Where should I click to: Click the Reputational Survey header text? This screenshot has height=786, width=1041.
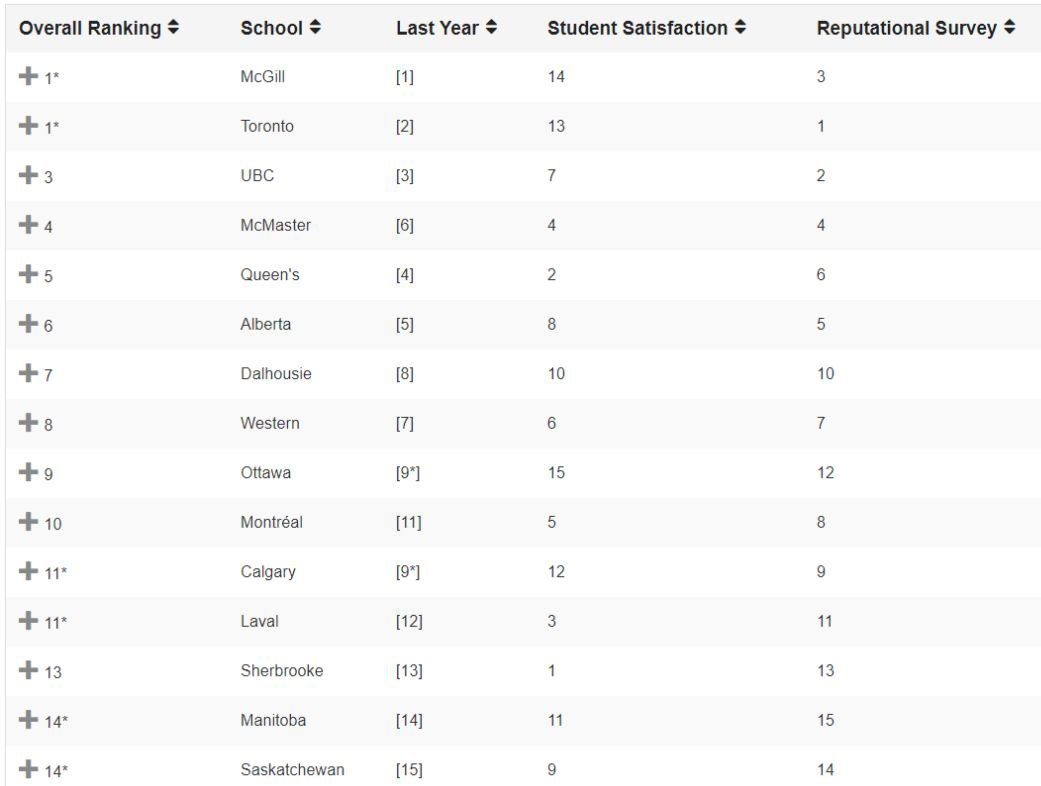pyautogui.click(x=907, y=28)
